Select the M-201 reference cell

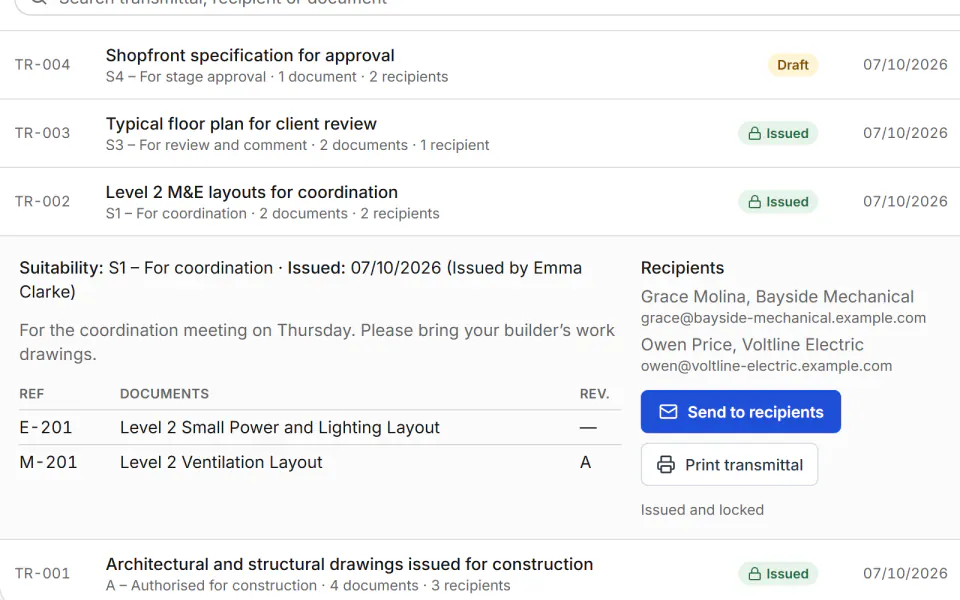[x=48, y=462]
